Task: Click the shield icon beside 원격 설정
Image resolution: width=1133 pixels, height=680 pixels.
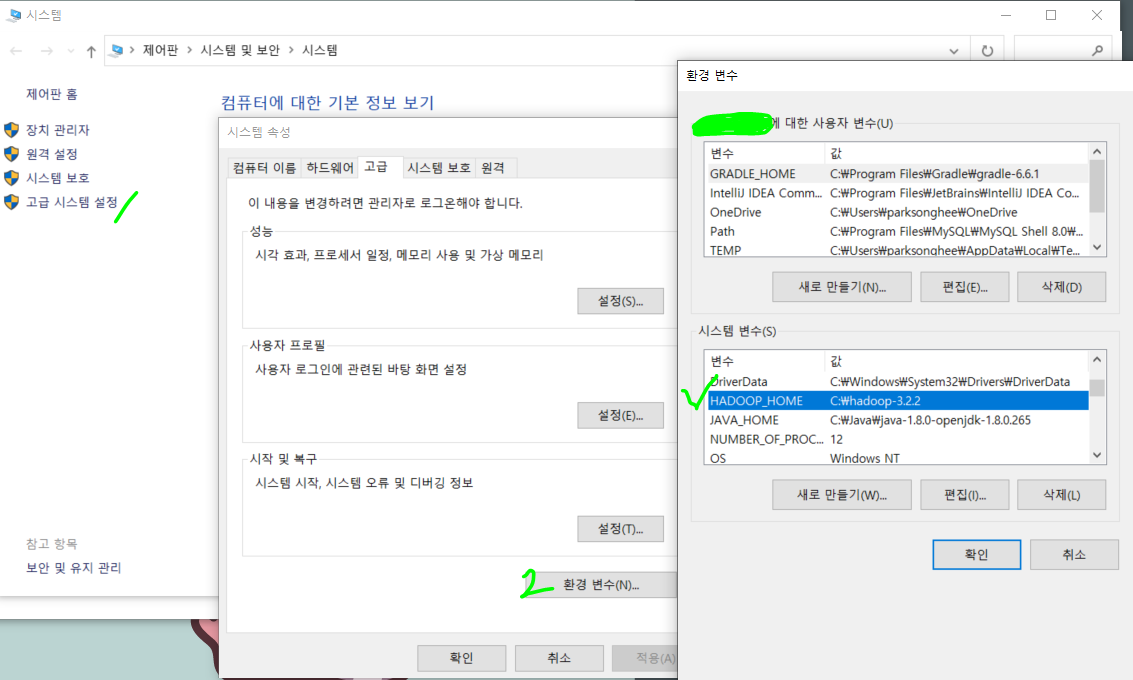Action: (12, 154)
